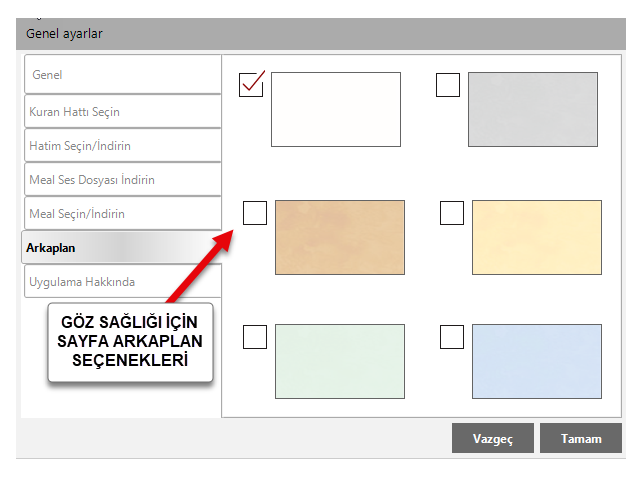Click the Vazgeç cancel button
This screenshot has width=642, height=477.
click(493, 438)
